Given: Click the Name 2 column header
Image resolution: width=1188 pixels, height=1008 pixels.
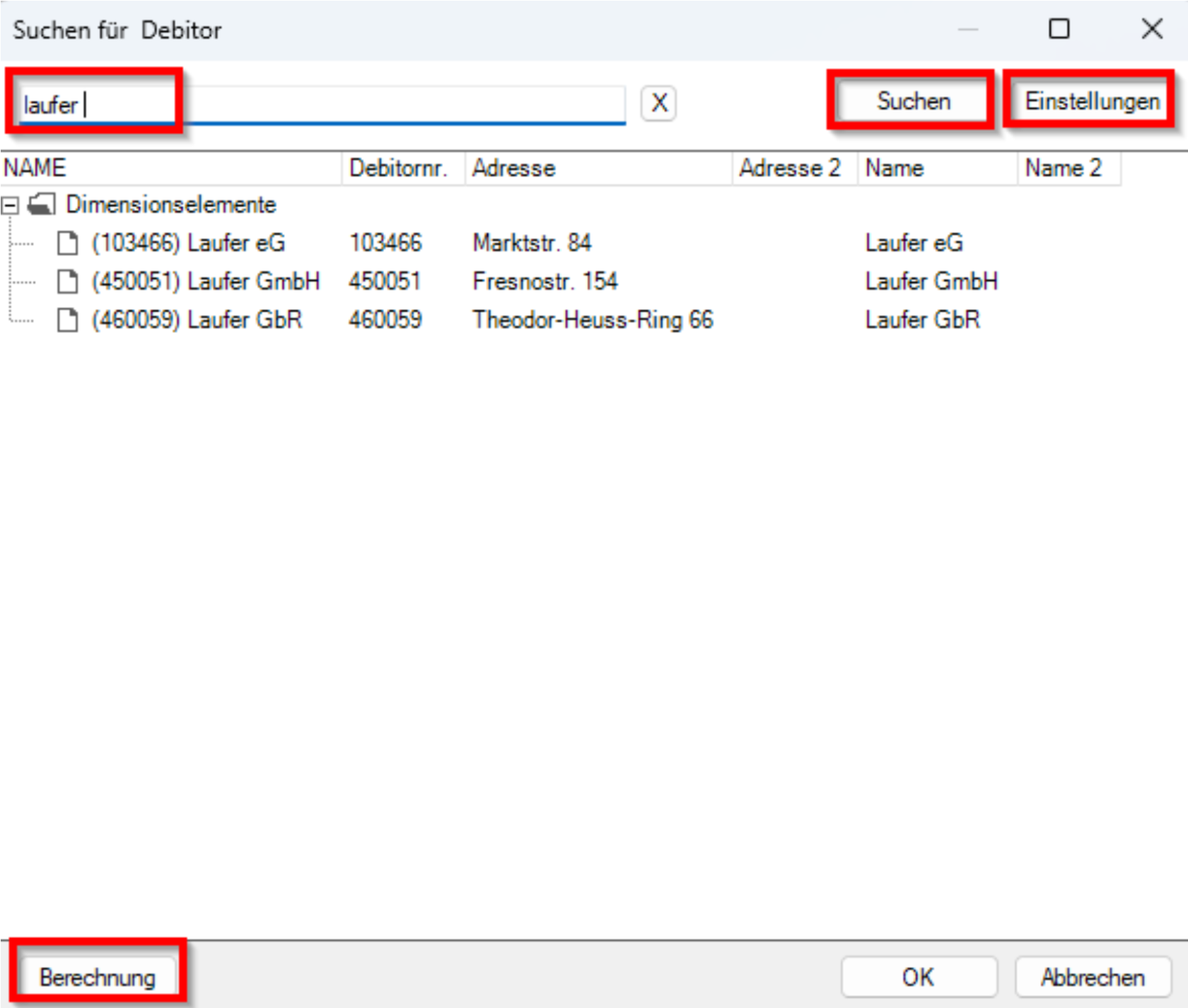Looking at the screenshot, I should [1070, 168].
